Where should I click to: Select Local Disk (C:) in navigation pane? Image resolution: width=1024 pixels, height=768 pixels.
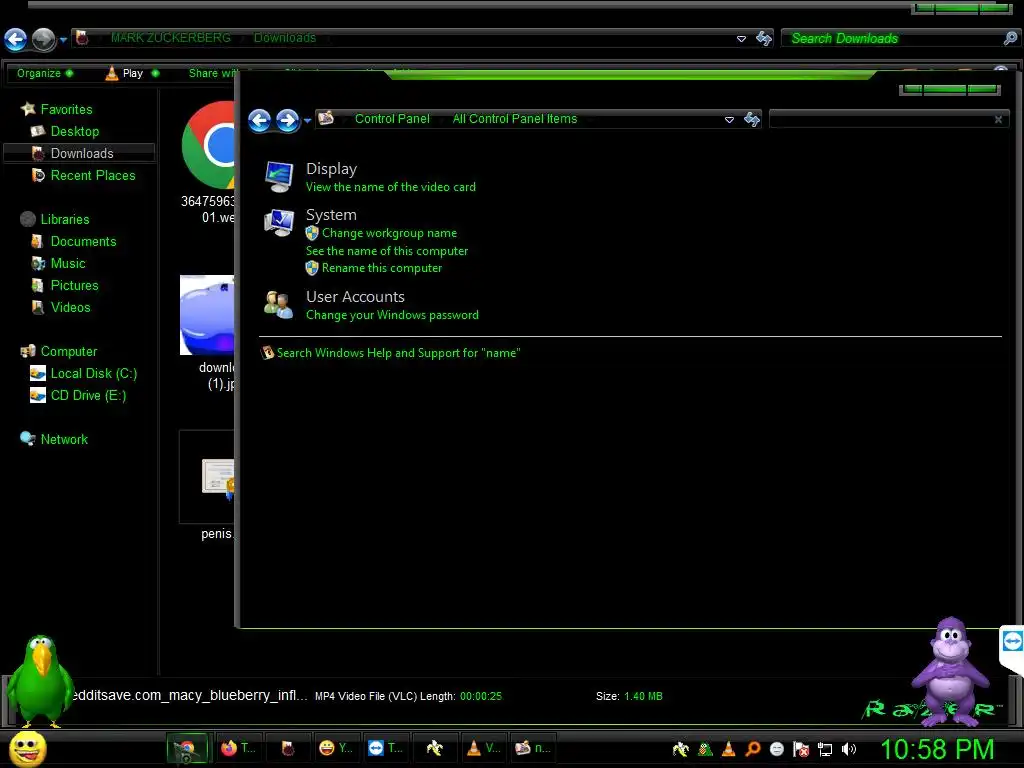point(93,374)
